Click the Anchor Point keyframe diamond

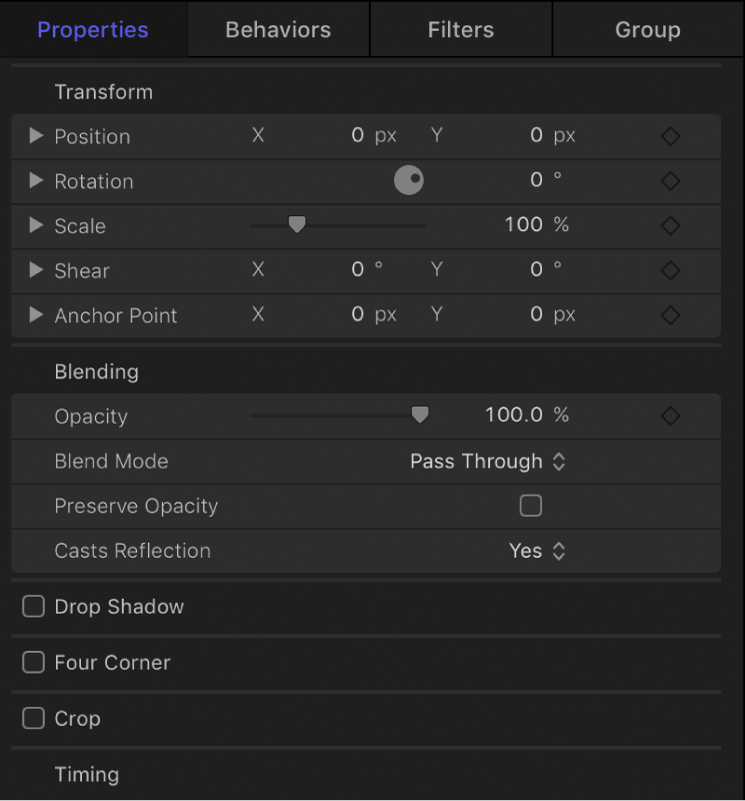(670, 315)
